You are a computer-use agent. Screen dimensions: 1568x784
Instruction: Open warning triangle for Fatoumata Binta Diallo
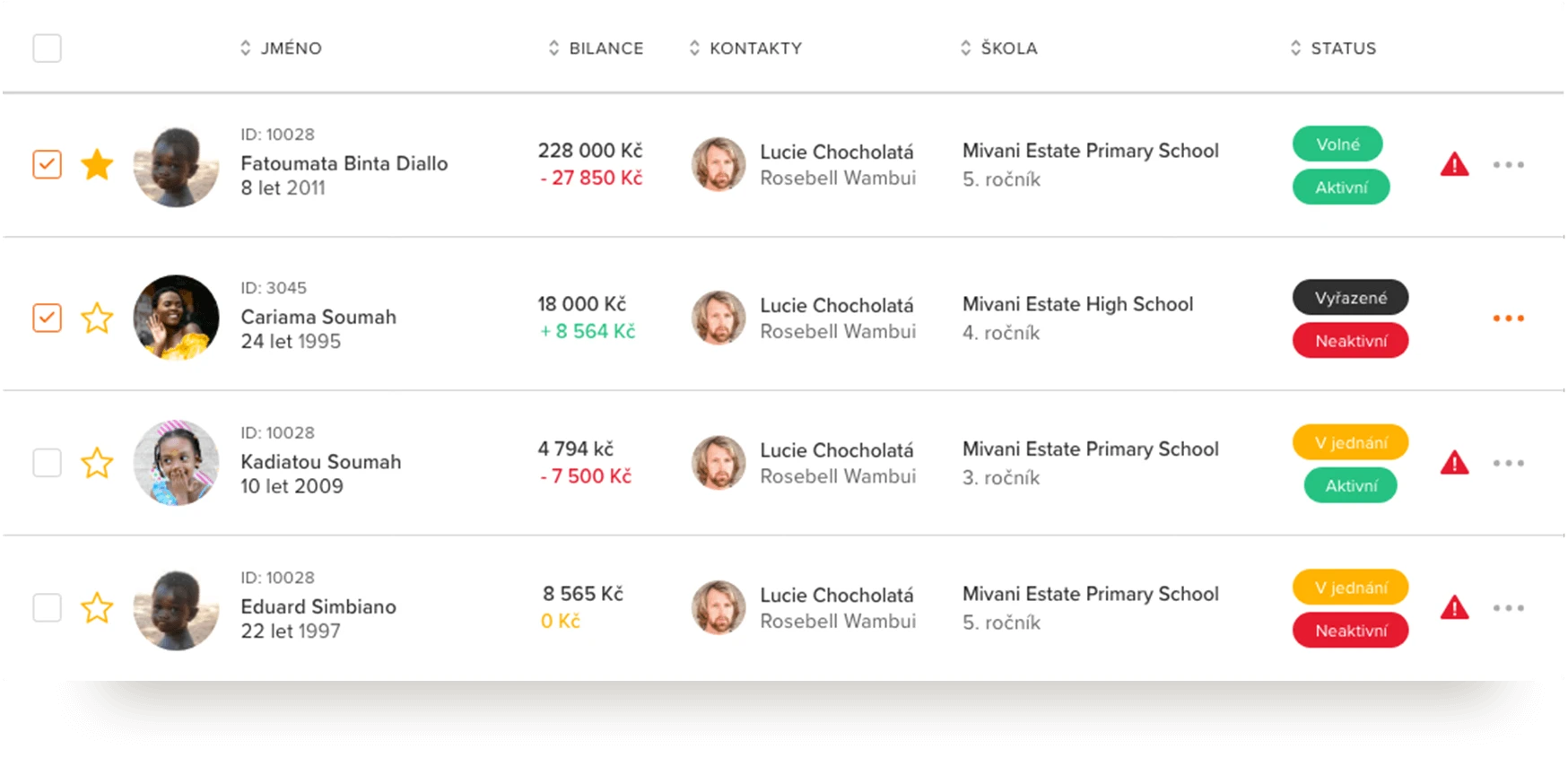1454,165
